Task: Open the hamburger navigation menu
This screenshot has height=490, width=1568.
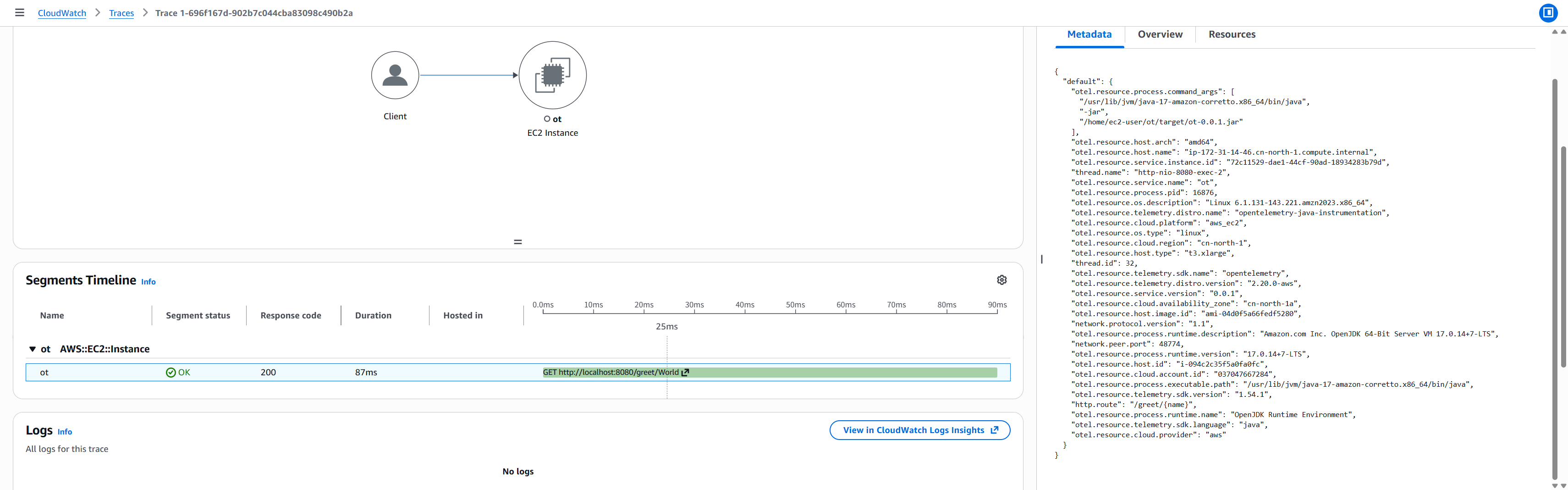Action: 19,12
